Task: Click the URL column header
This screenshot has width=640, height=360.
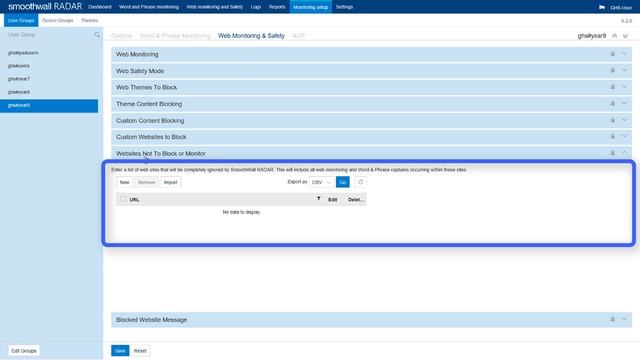Action: 134,200
